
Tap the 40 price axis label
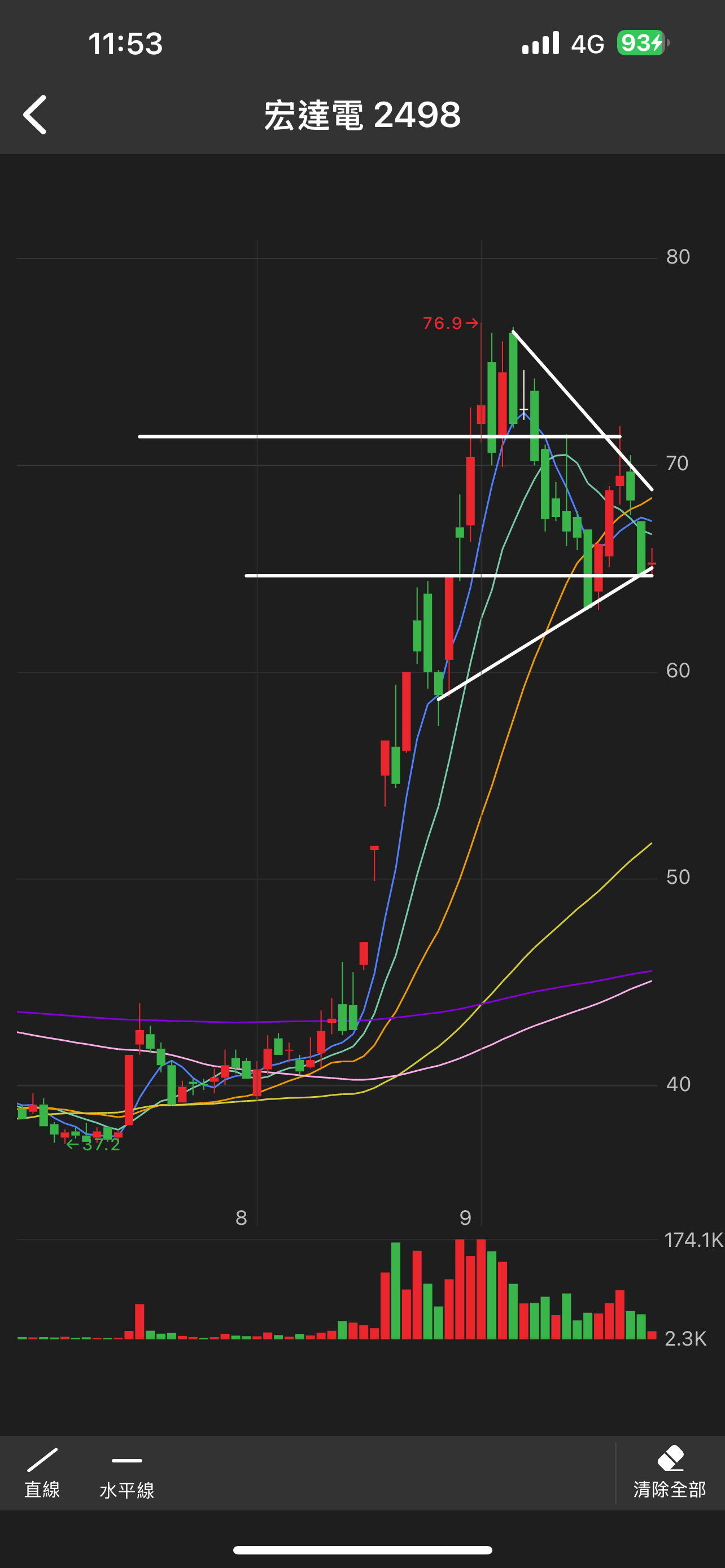click(x=678, y=1084)
